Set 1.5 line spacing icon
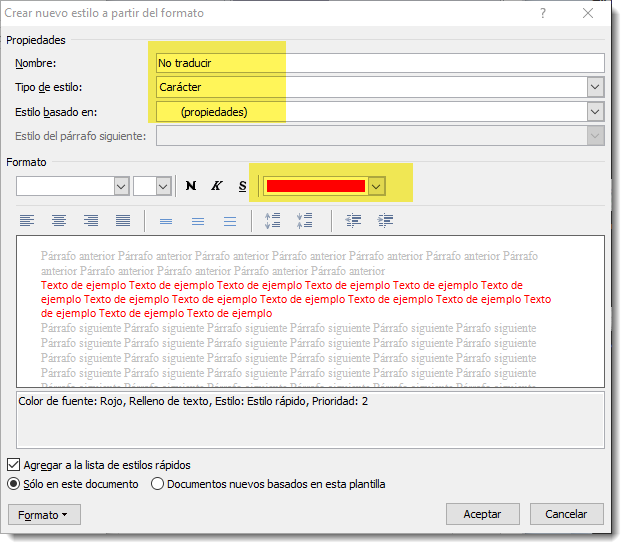 coord(198,221)
